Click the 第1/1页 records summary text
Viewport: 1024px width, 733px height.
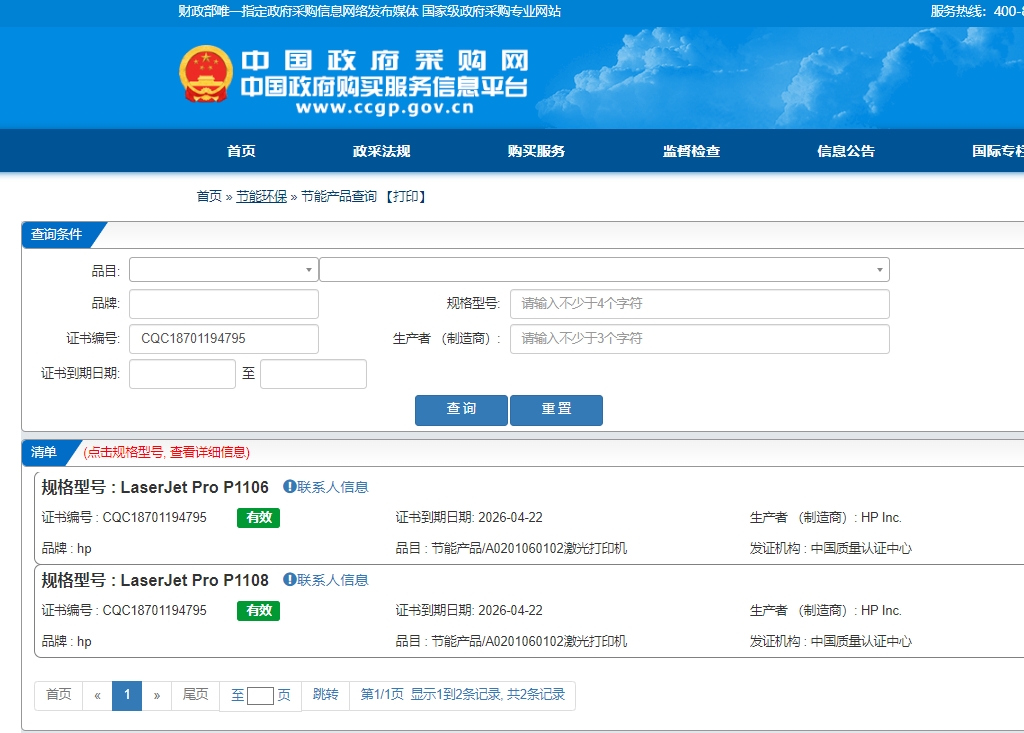click(462, 694)
